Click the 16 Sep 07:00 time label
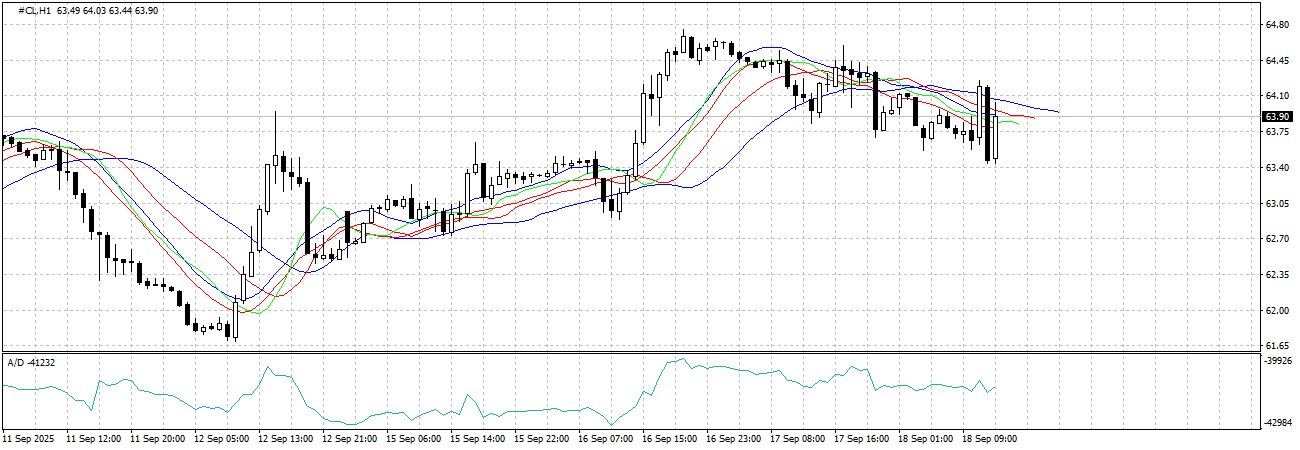Image resolution: width=1300 pixels, height=450 pixels. click(x=605, y=439)
